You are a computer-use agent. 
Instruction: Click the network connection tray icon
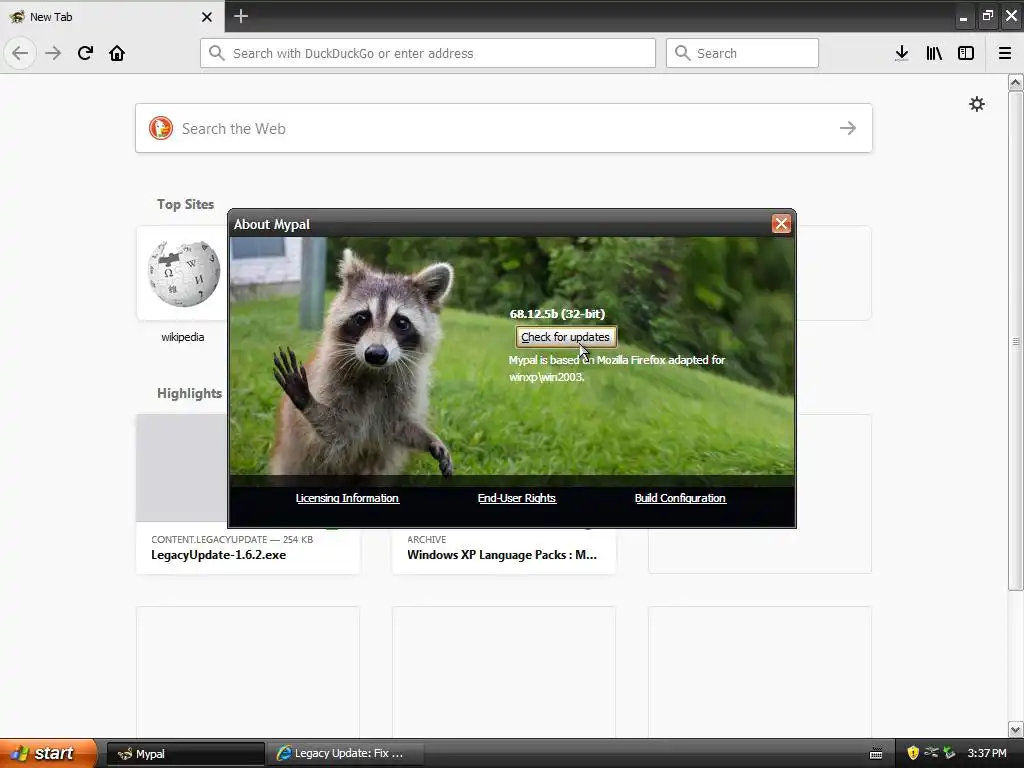click(931, 753)
